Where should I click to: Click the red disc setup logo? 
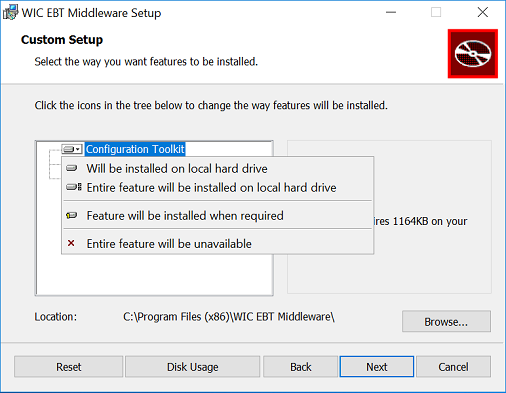(x=473, y=54)
